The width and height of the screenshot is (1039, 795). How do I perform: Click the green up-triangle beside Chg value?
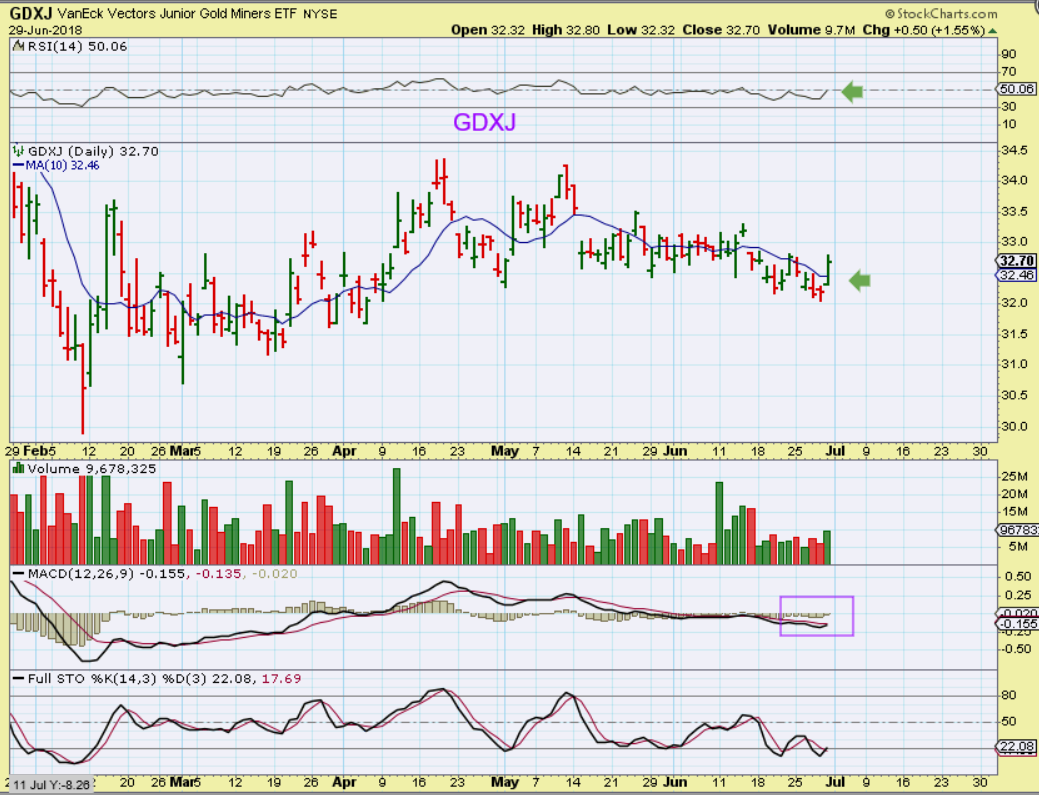coord(992,30)
